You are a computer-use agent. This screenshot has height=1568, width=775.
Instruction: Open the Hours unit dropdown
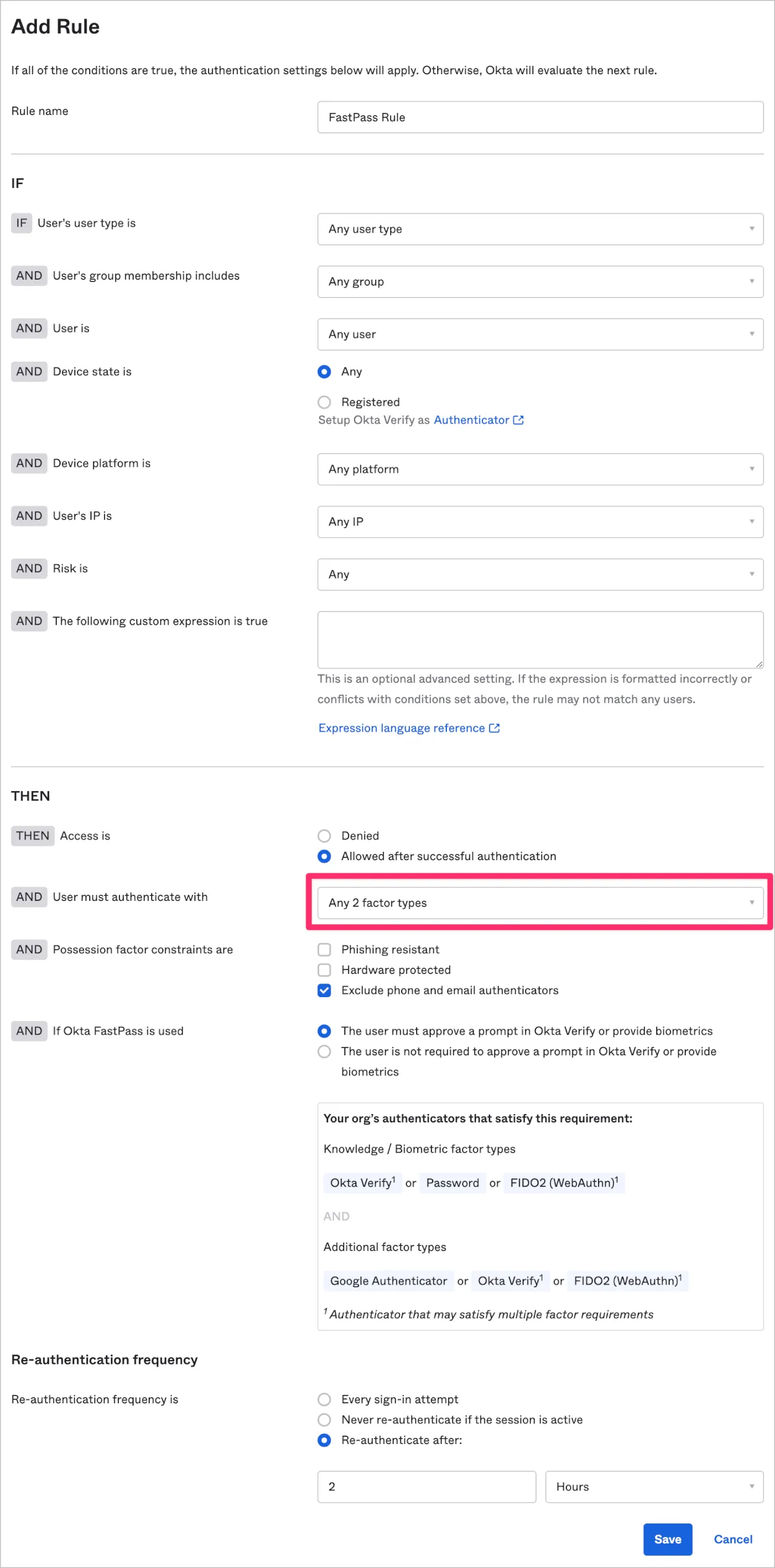pos(654,1487)
